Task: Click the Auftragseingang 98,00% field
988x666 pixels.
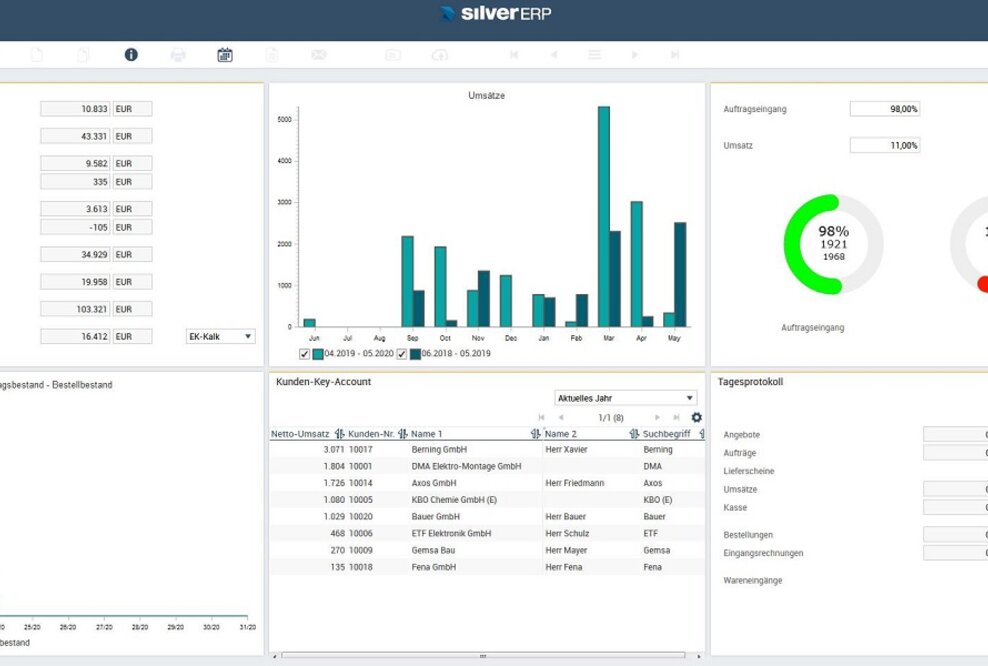Action: pyautogui.click(x=884, y=109)
